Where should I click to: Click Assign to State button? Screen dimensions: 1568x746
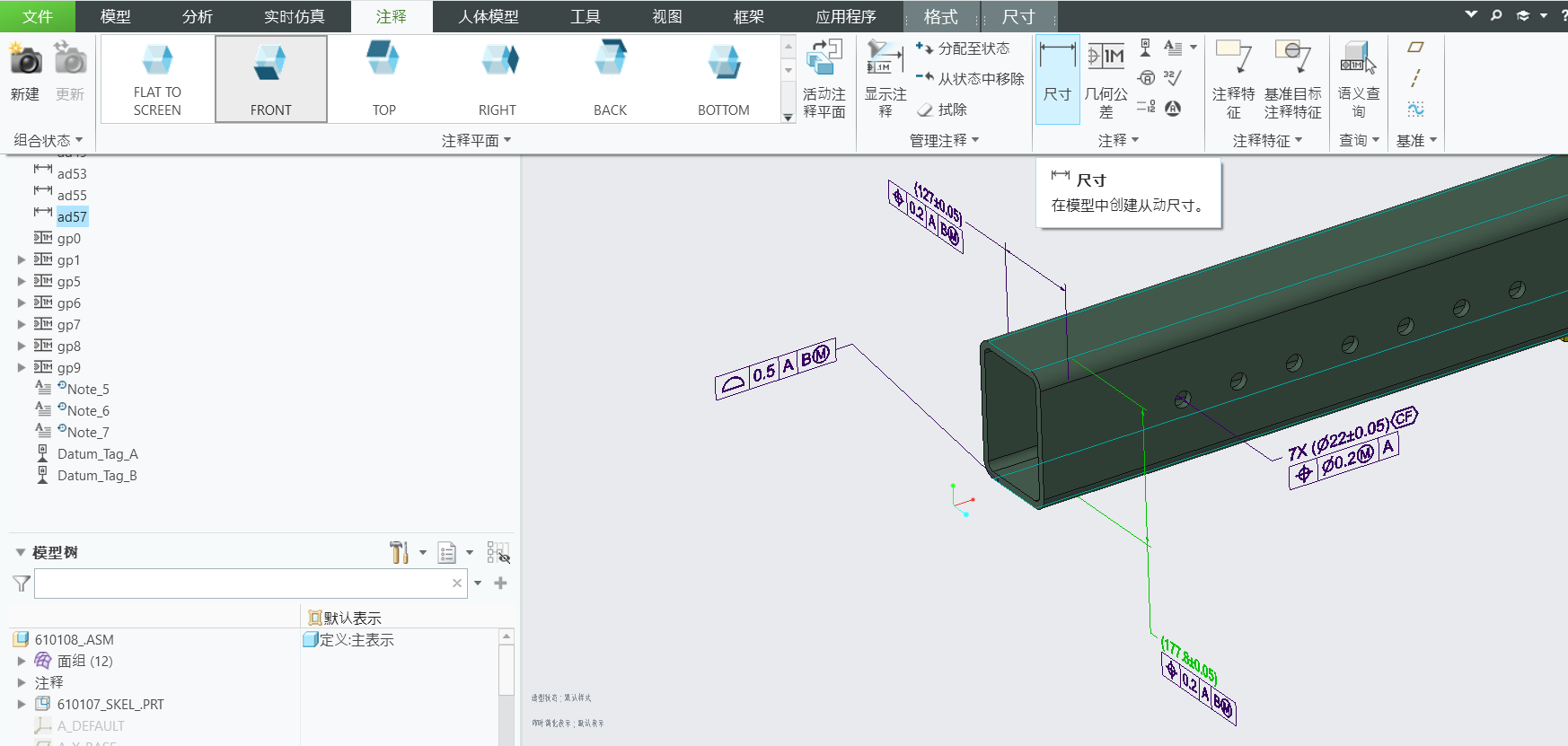(x=963, y=48)
